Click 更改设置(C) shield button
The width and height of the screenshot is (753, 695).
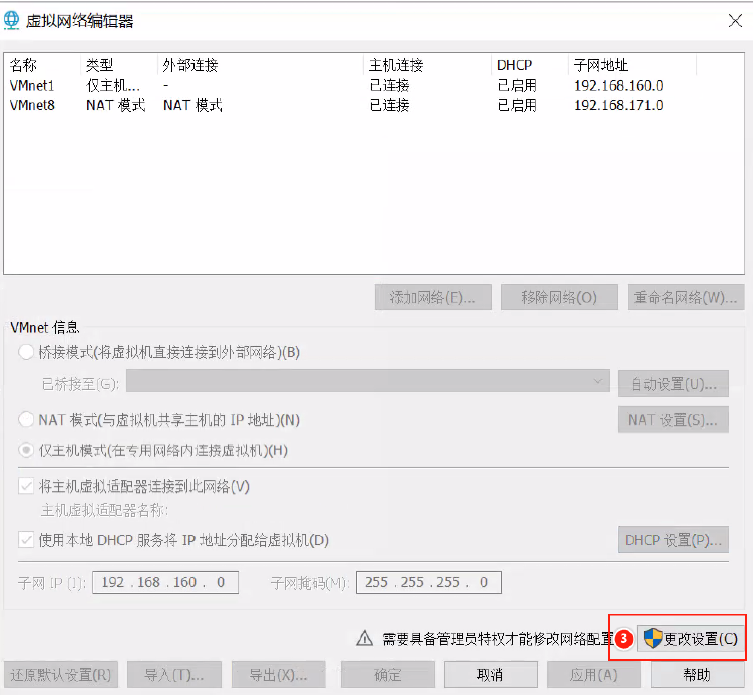coord(691,638)
